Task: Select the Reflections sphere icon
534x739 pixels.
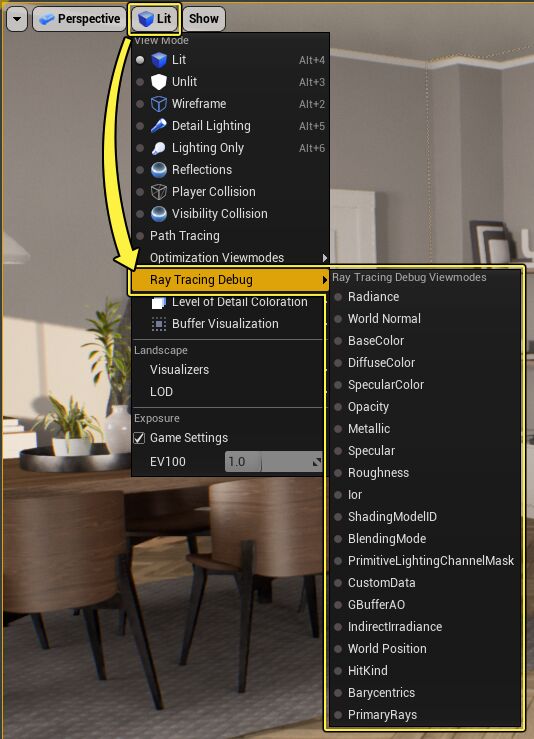Action: 159,170
